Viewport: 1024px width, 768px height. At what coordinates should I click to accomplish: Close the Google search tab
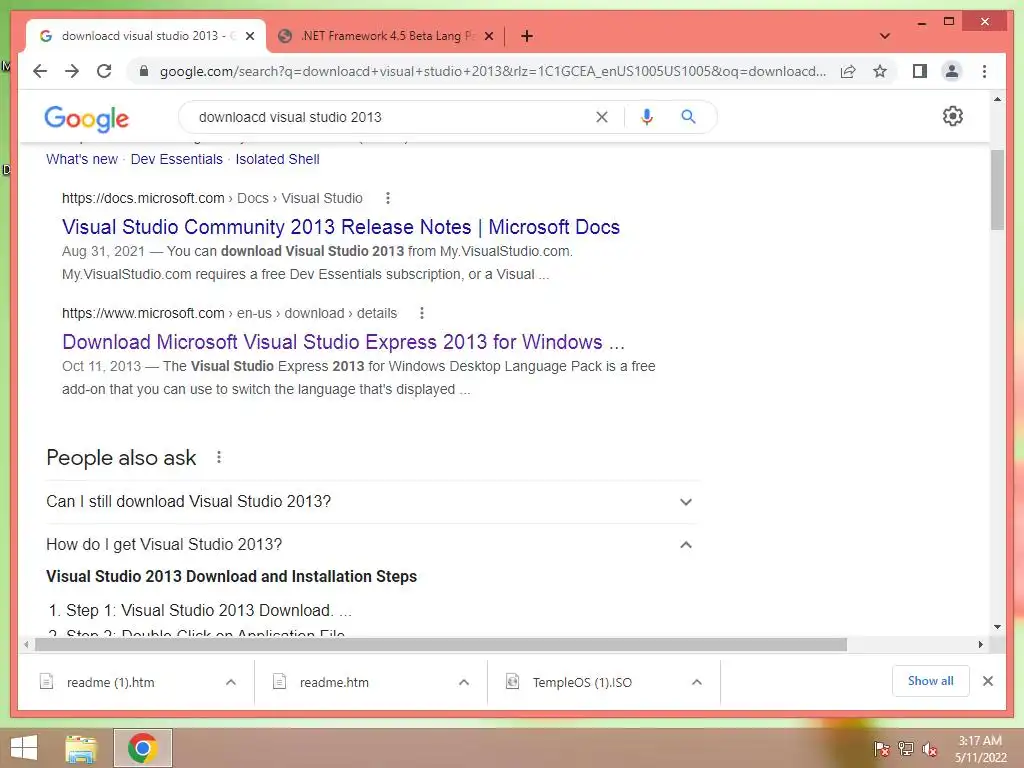[x=250, y=36]
